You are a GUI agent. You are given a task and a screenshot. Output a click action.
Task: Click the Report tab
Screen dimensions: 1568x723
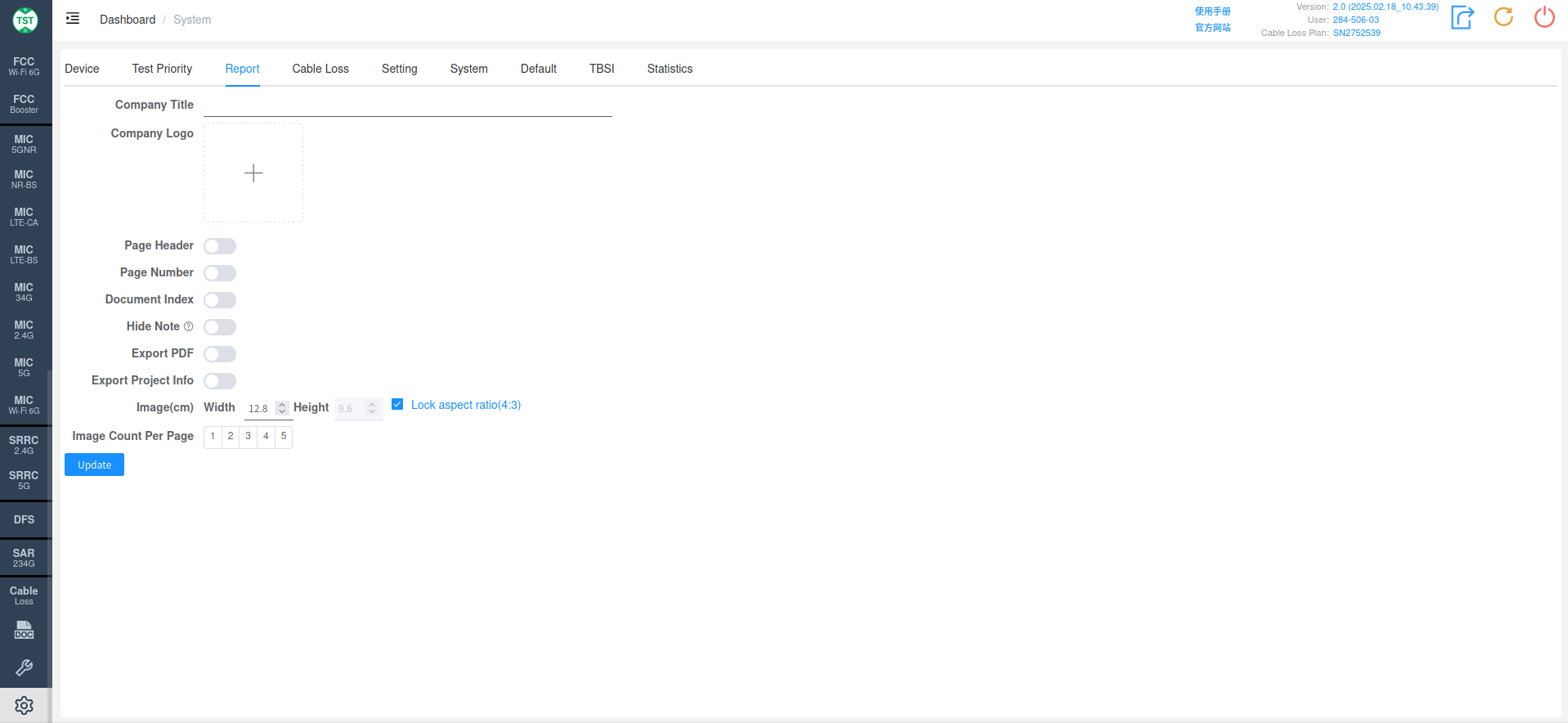click(242, 69)
